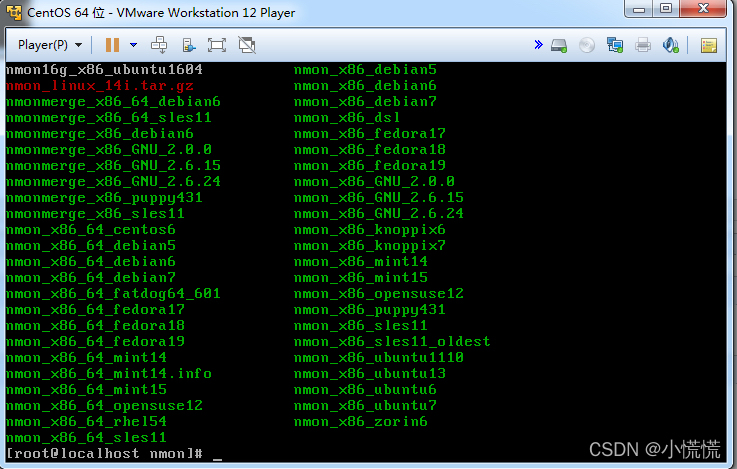The width and height of the screenshot is (737, 469).
Task: Click nmon_x86_64_sles11 entry
Action: click(86, 438)
